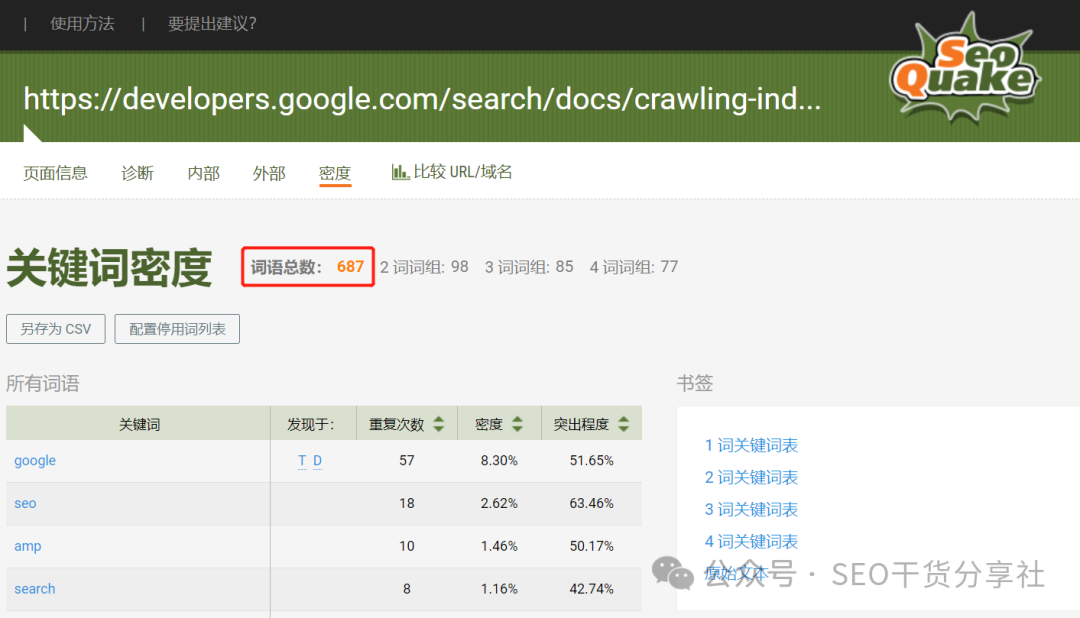This screenshot has height=618, width=1080.
Task: Click the 57 repeat count for google
Action: [x=406, y=460]
